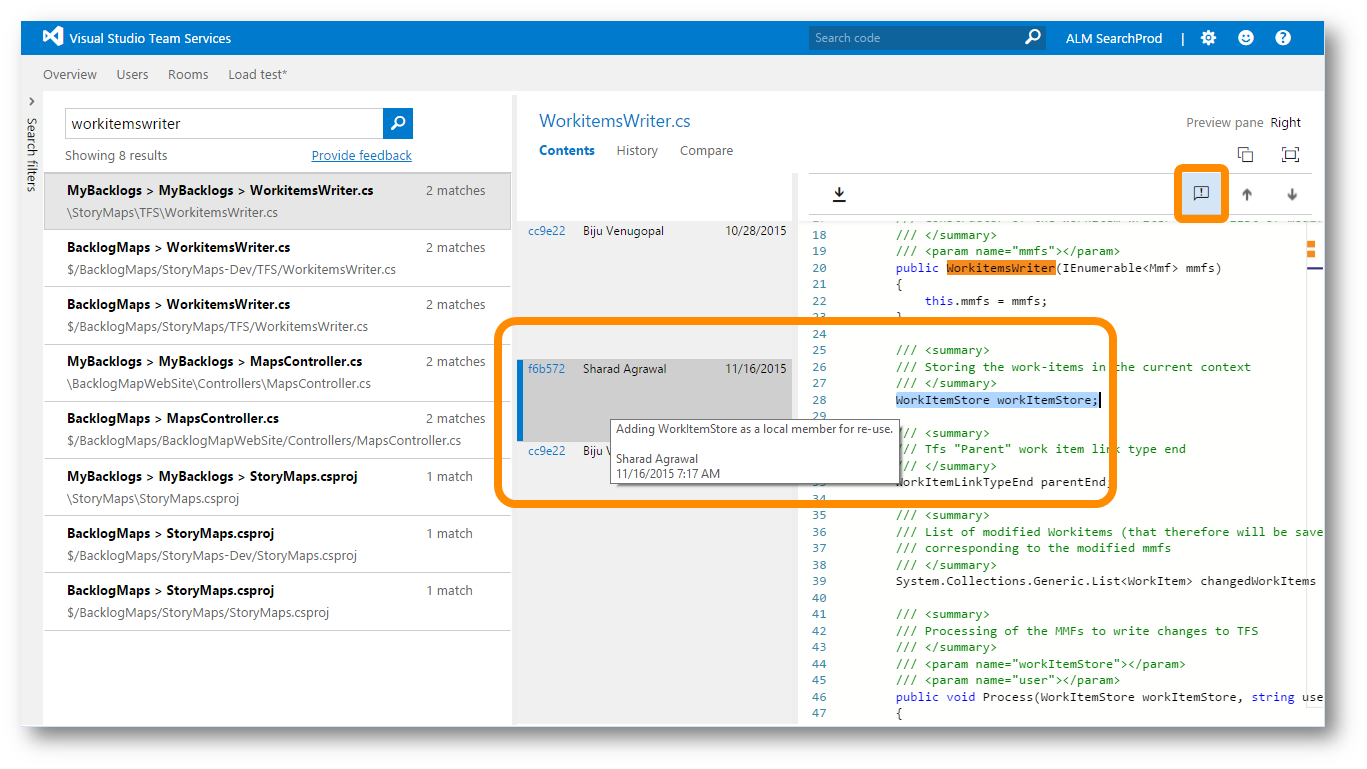Open the feedback smiley icon

1245,37
